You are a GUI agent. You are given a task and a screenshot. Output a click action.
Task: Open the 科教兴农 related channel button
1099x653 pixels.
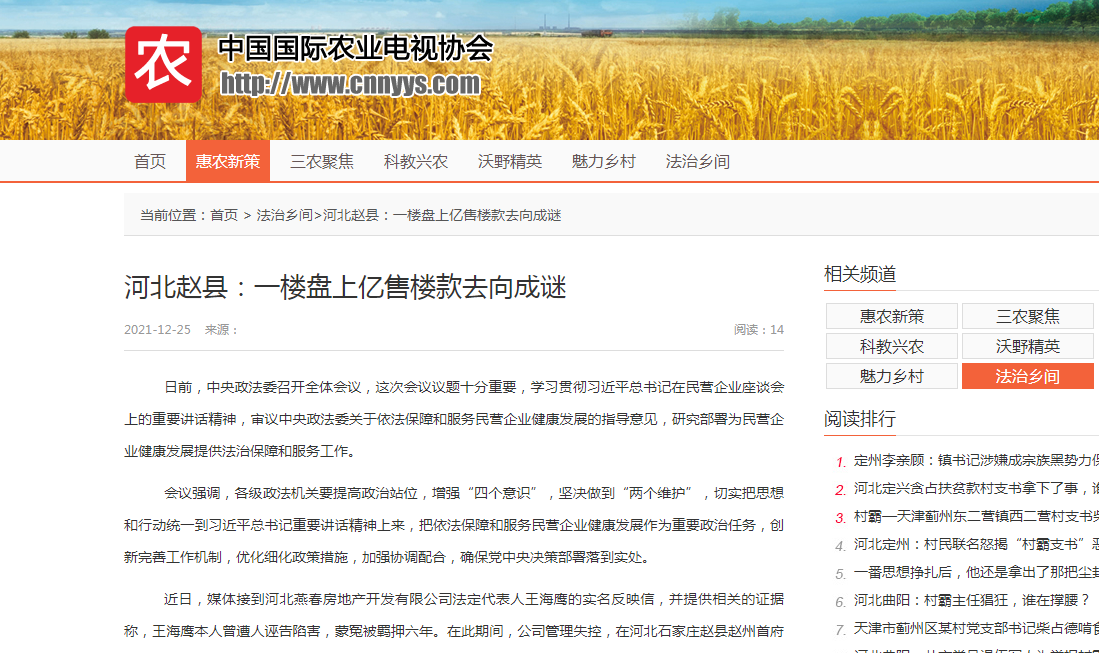coord(892,346)
